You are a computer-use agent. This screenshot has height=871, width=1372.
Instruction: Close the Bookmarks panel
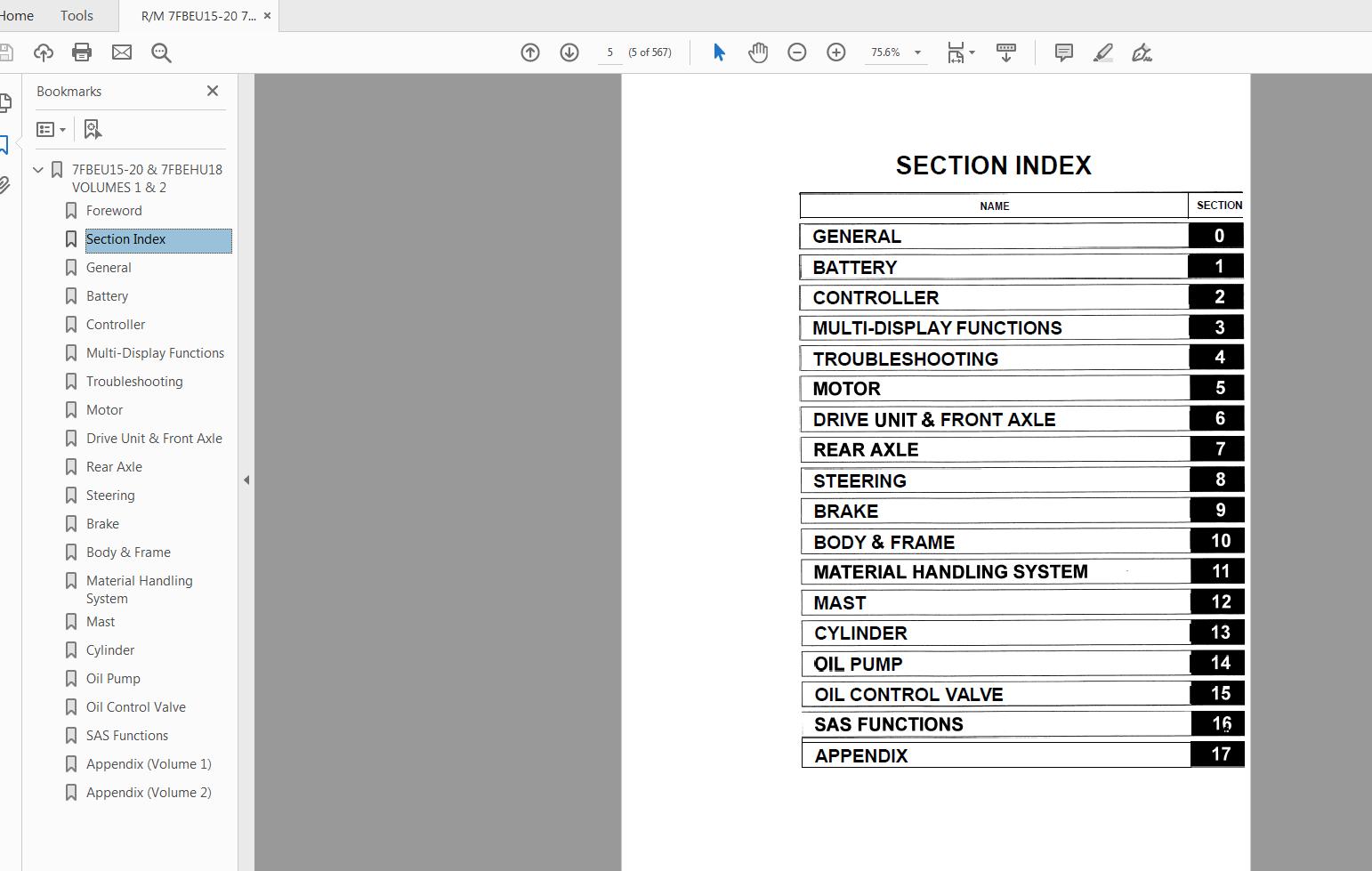pos(213,91)
